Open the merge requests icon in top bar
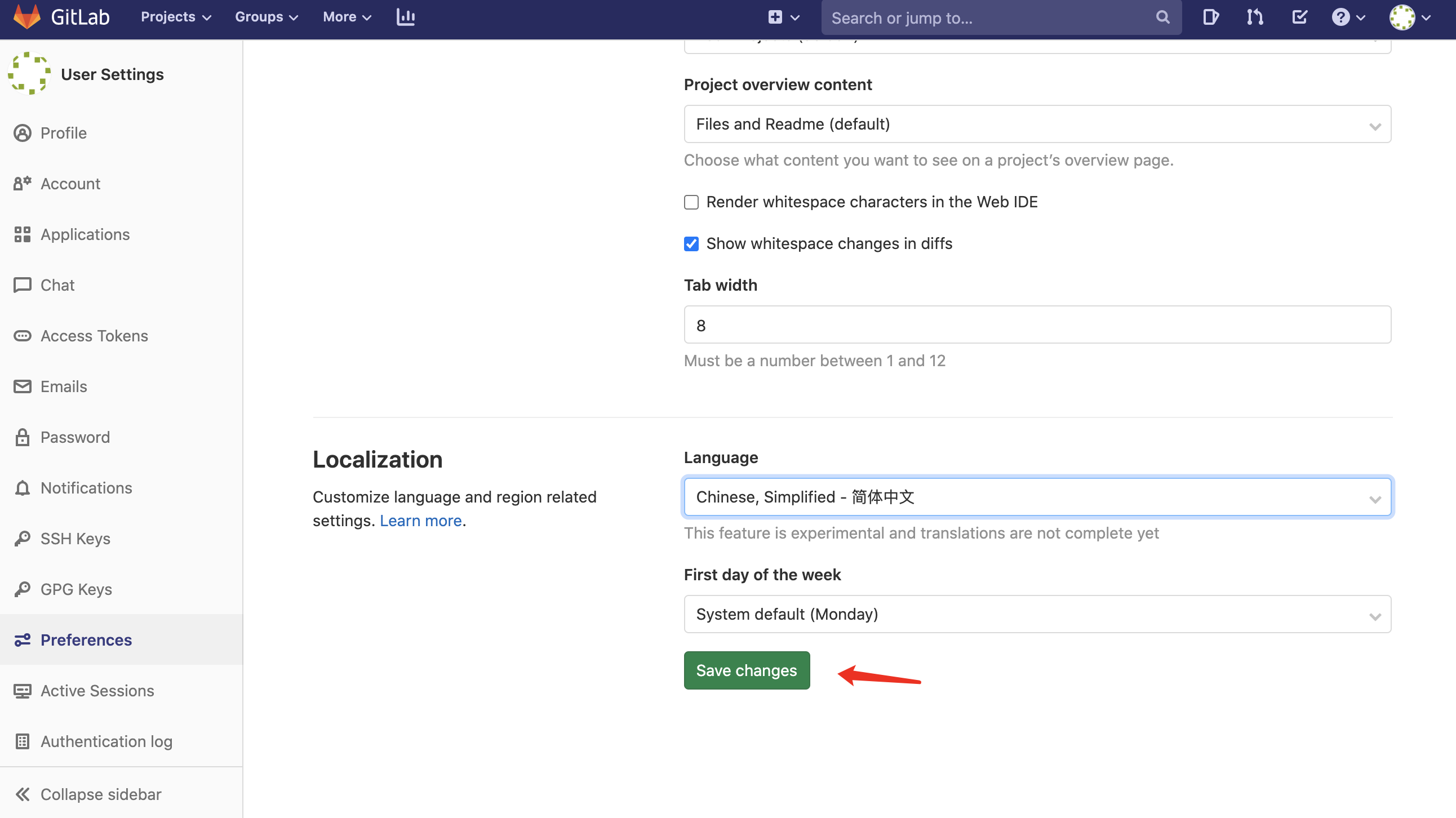1456x818 pixels. click(1254, 17)
